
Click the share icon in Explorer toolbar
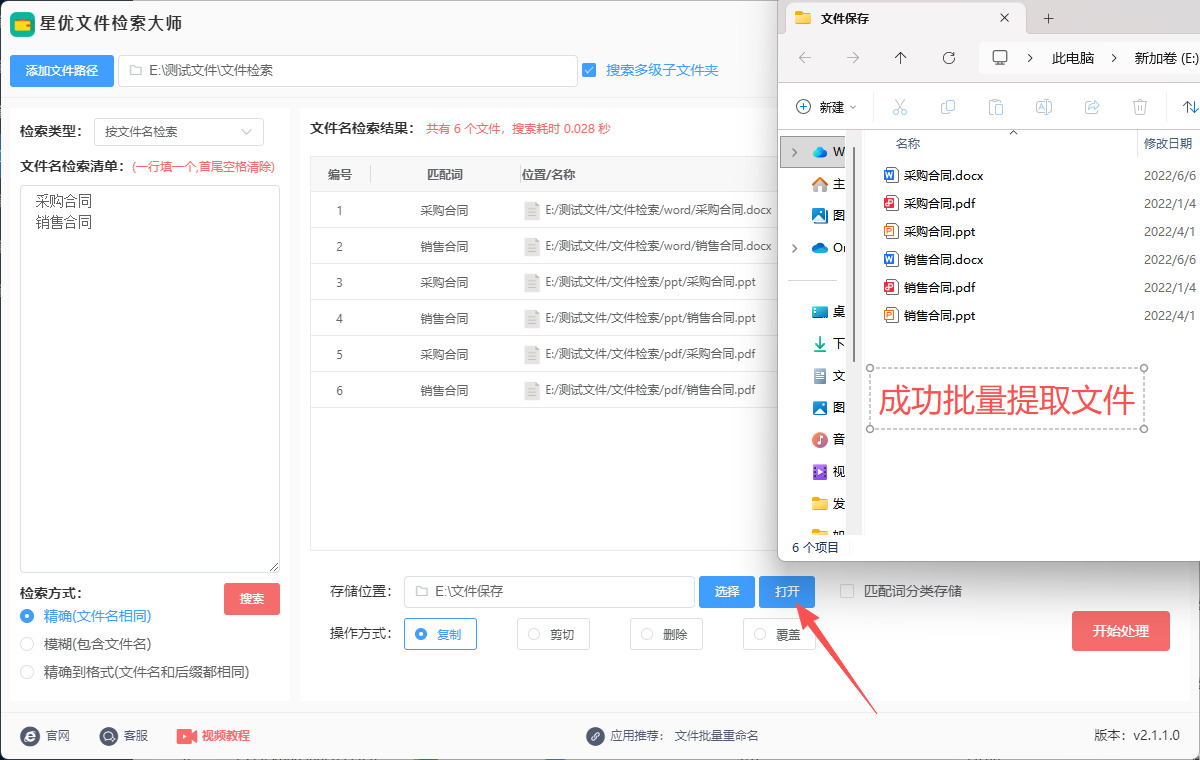[x=1092, y=107]
